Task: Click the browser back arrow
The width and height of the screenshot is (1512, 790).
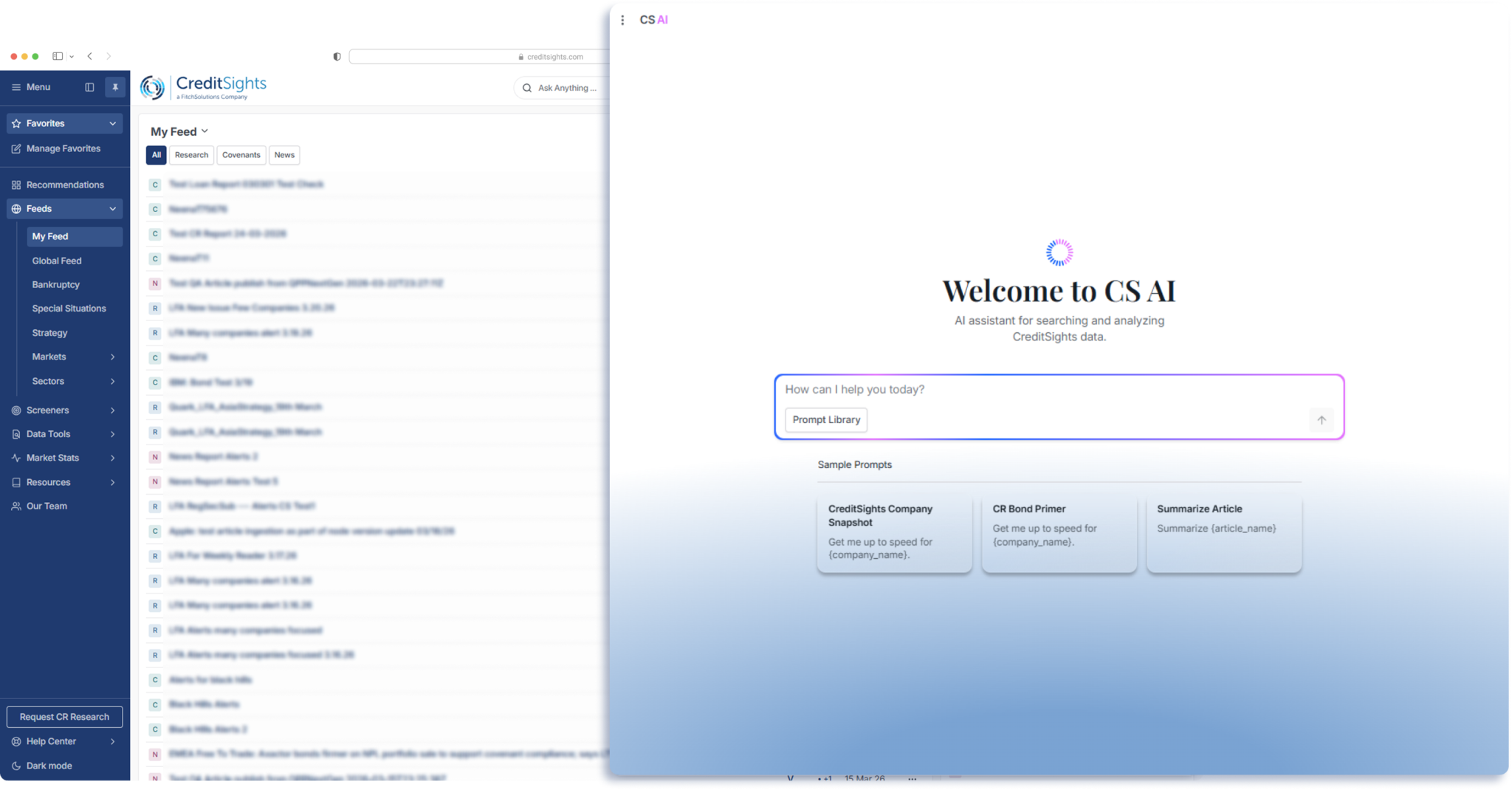Action: (x=90, y=56)
